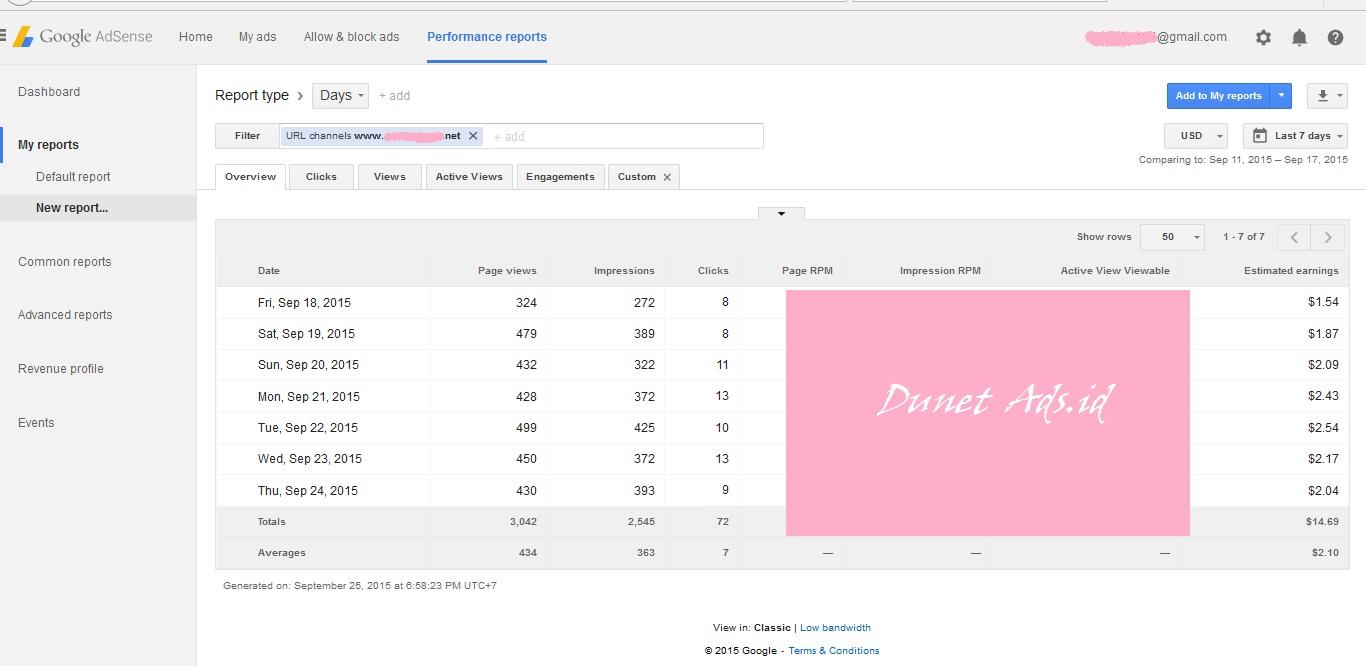This screenshot has width=1366, height=669.
Task: Select Default report in sidebar
Action: click(73, 177)
